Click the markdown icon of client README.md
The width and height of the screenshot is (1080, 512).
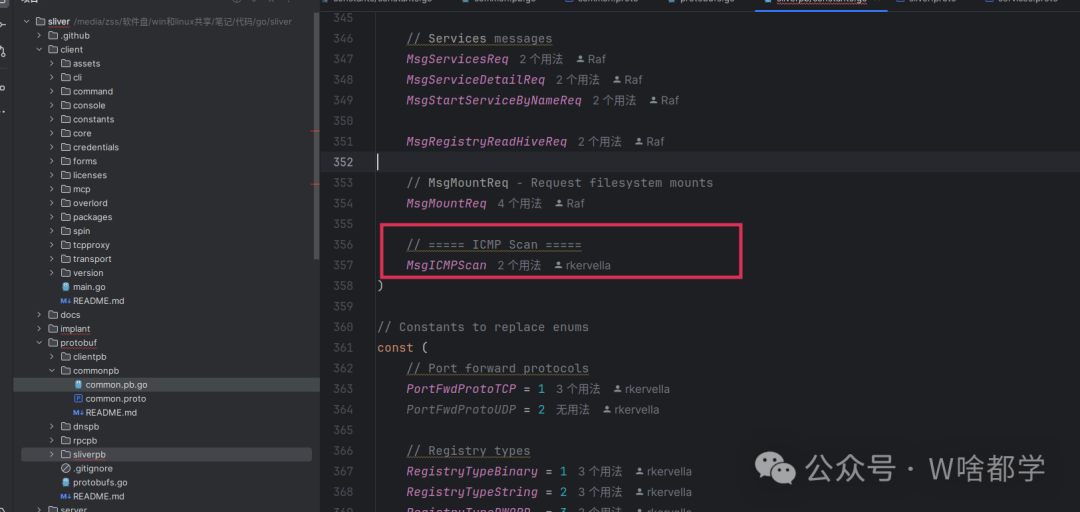tap(65, 301)
